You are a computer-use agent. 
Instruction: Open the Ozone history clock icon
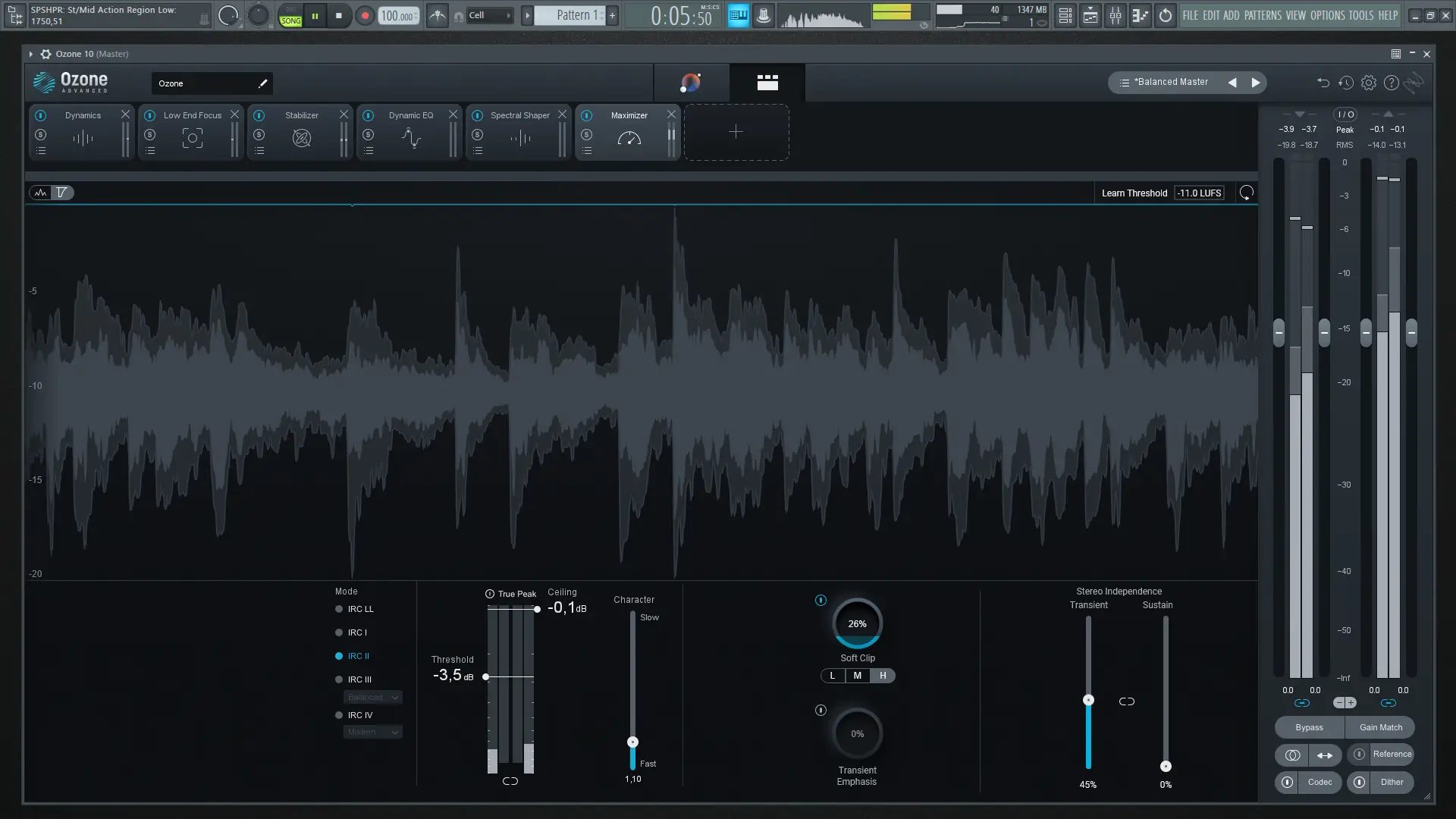1346,82
